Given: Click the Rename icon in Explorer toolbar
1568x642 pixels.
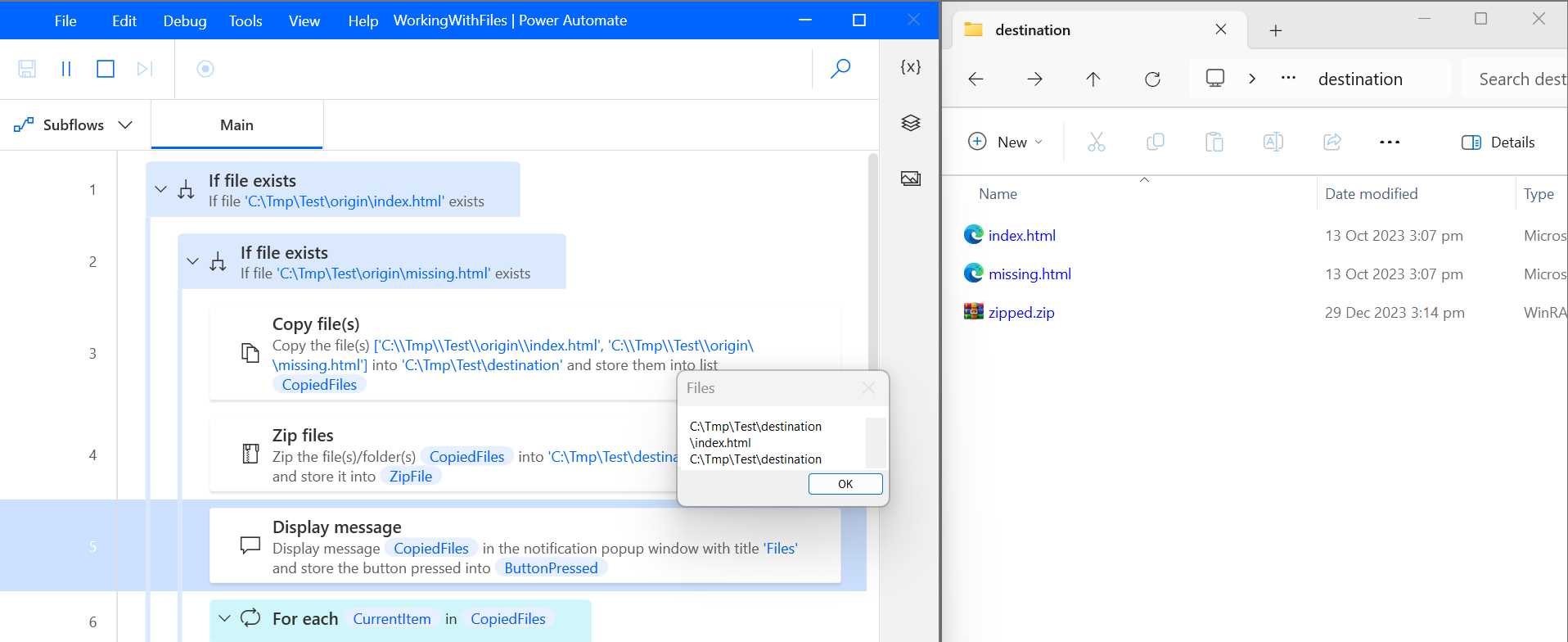Looking at the screenshot, I should point(1273,142).
